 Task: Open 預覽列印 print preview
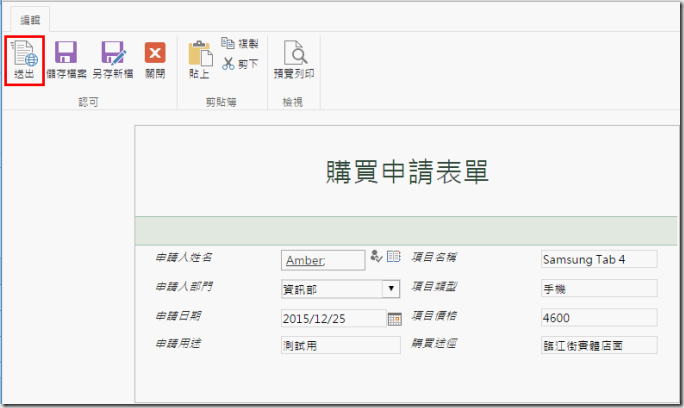point(294,60)
